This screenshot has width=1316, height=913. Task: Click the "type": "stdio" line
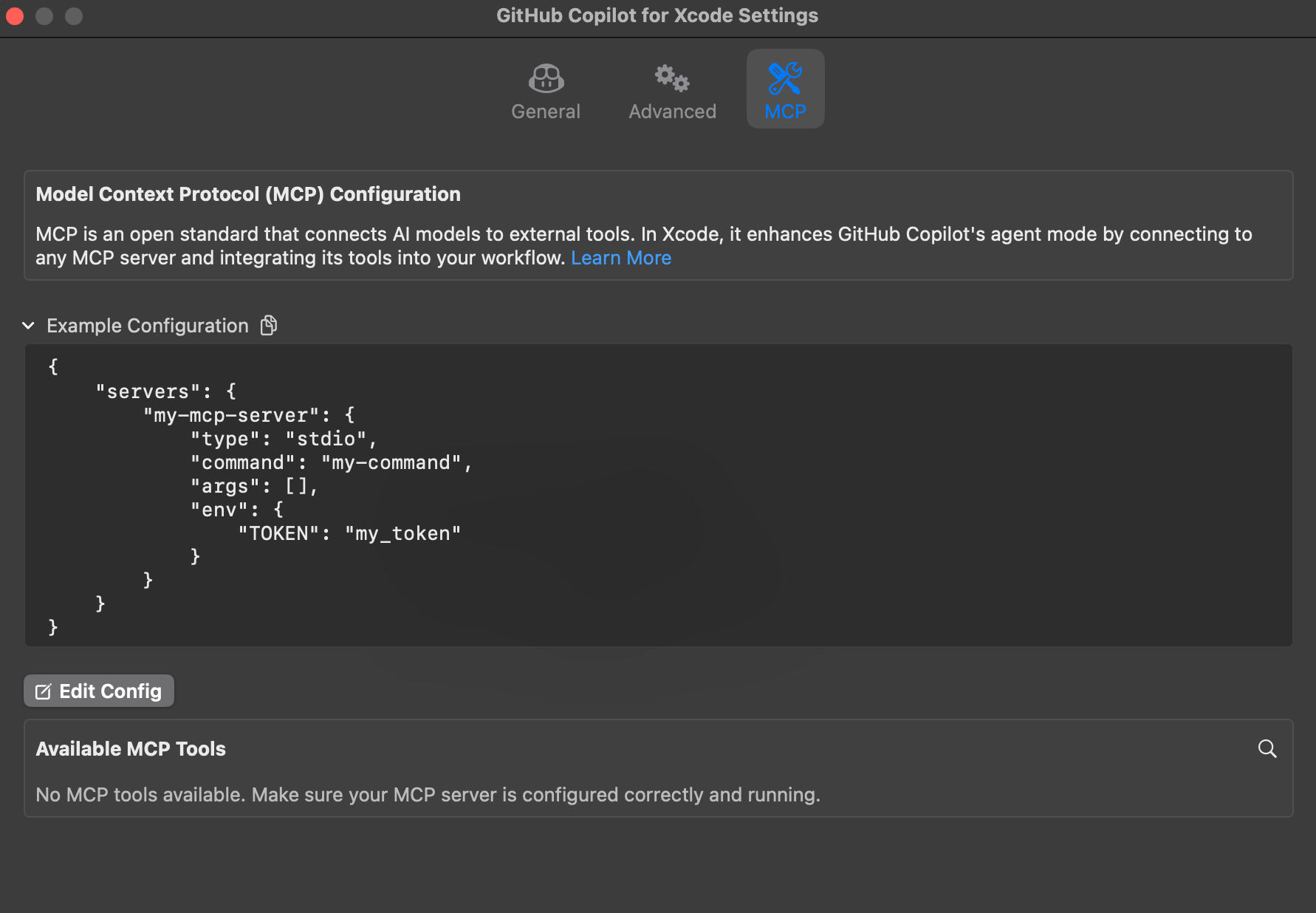tap(284, 439)
